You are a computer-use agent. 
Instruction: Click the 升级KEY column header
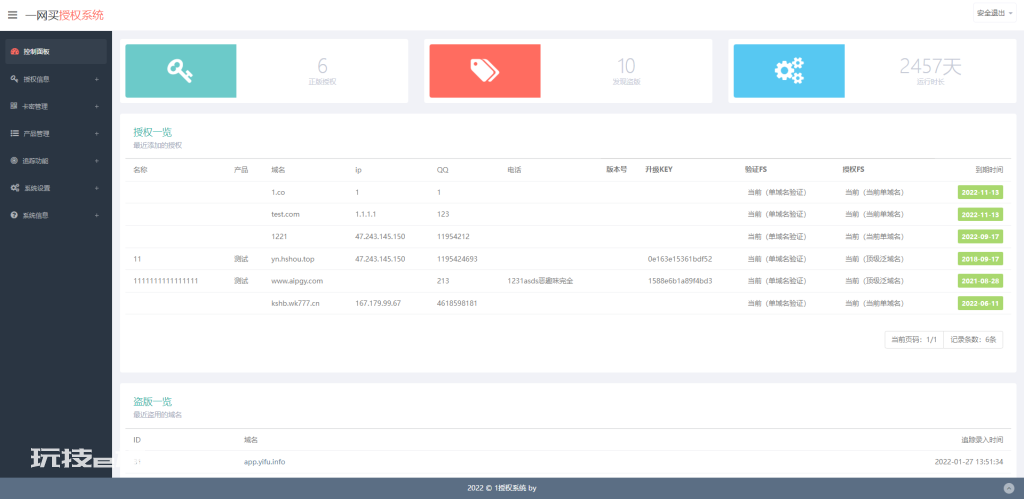tap(658, 169)
